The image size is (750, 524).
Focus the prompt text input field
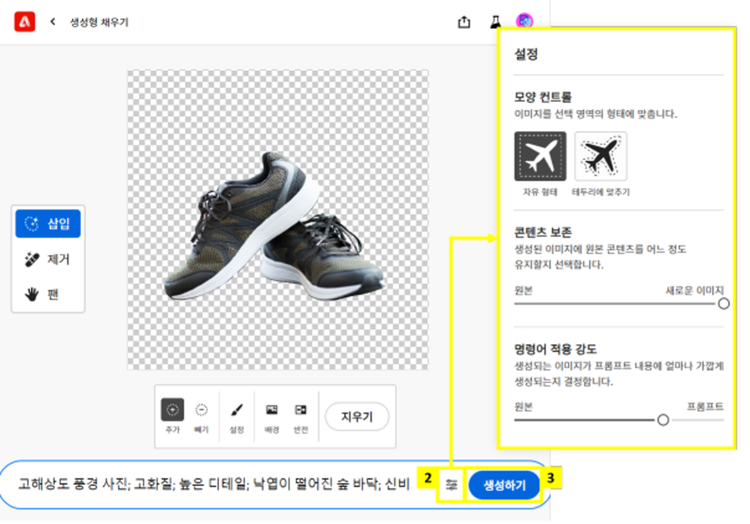click(x=214, y=484)
